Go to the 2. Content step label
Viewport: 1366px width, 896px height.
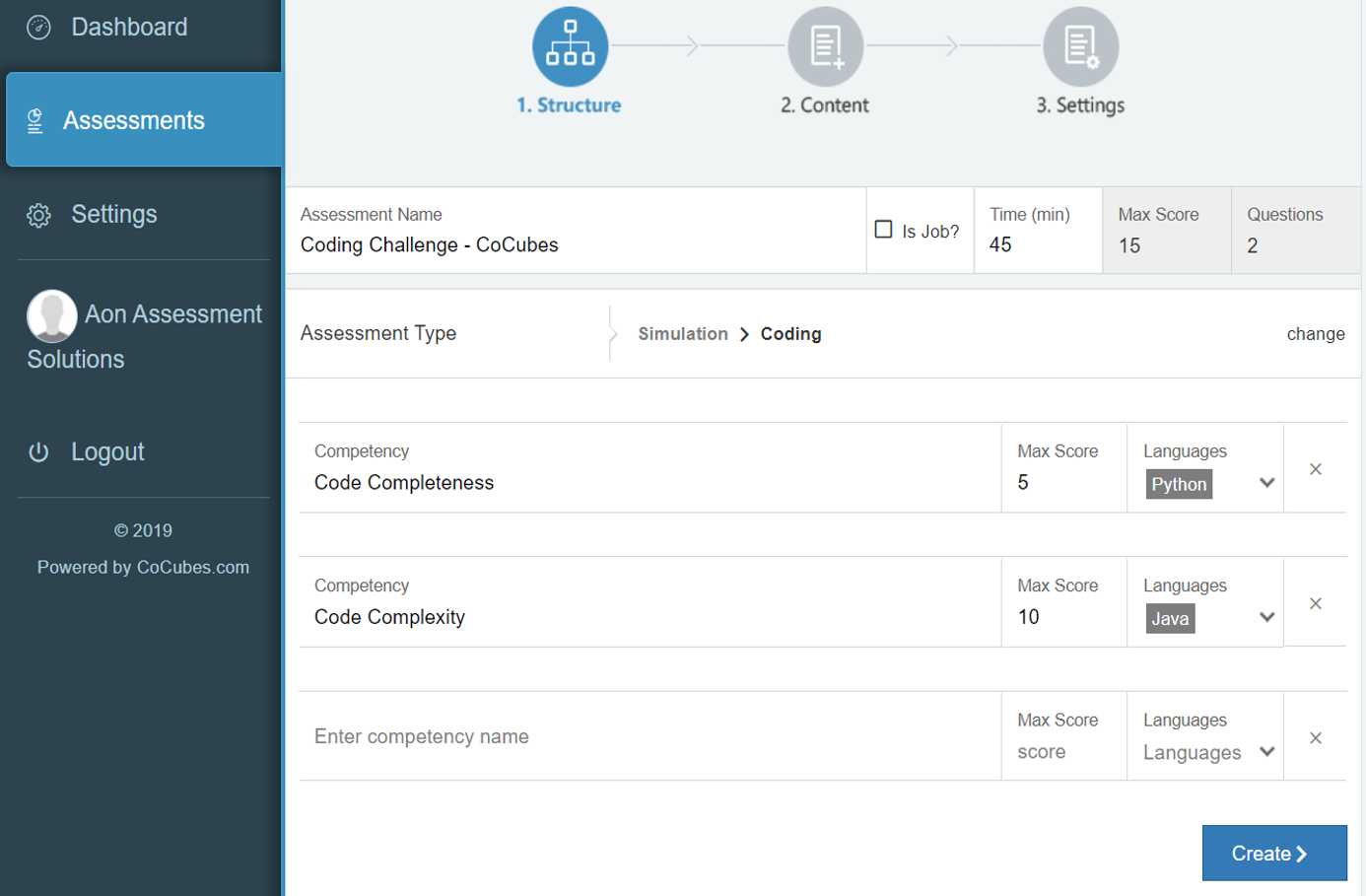pyautogui.click(x=825, y=105)
